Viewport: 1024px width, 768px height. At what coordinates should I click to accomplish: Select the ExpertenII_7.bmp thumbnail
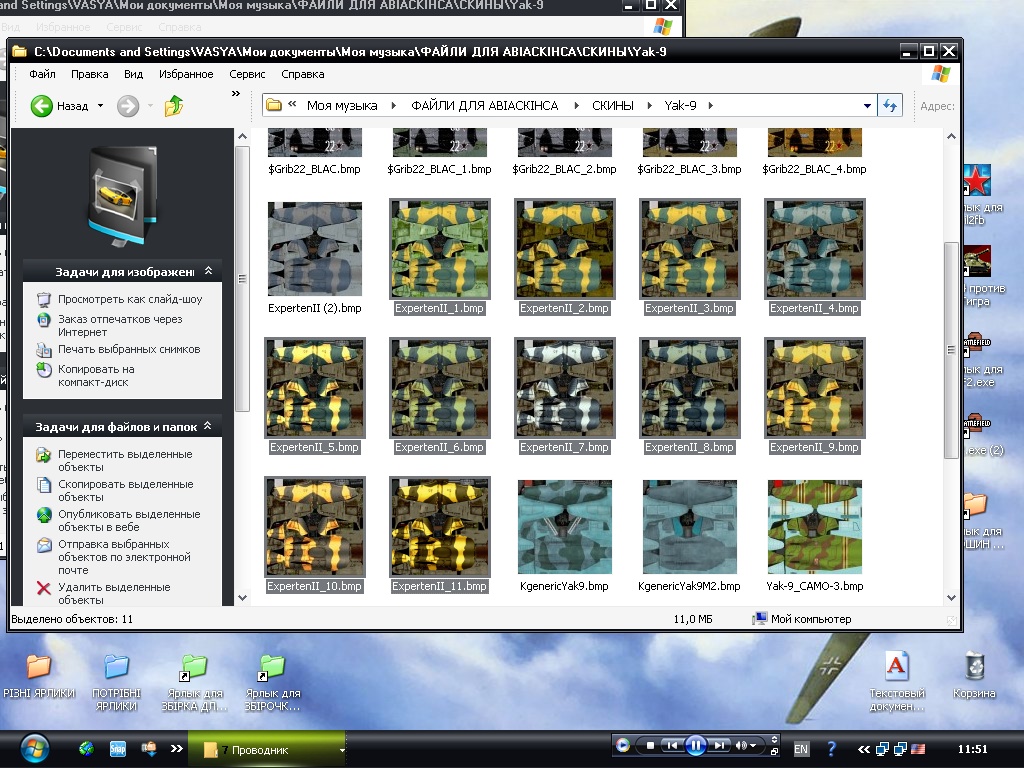pyautogui.click(x=565, y=388)
